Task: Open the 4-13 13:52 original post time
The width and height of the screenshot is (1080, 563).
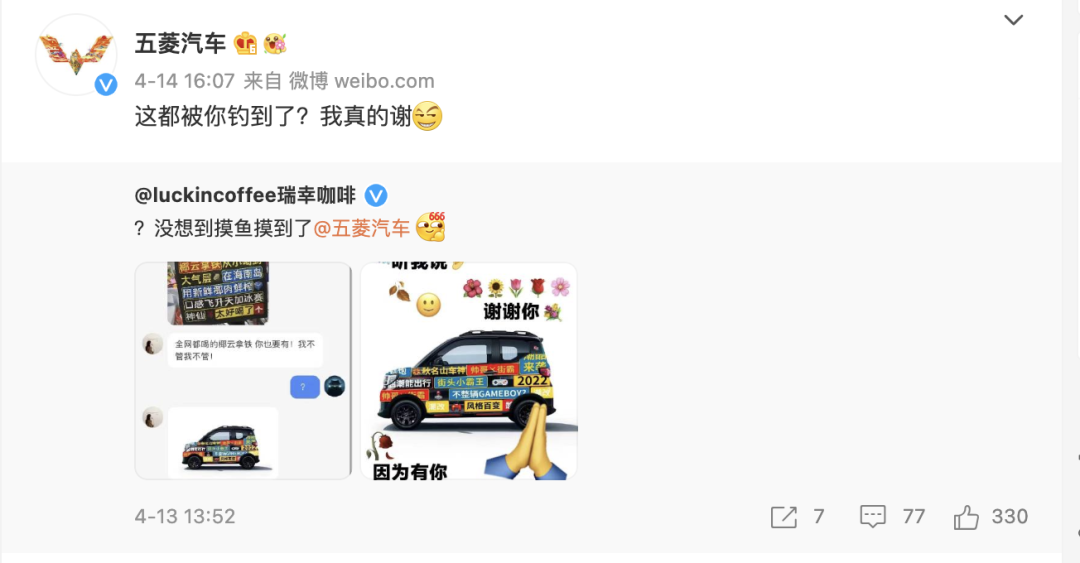Action: pos(185,516)
